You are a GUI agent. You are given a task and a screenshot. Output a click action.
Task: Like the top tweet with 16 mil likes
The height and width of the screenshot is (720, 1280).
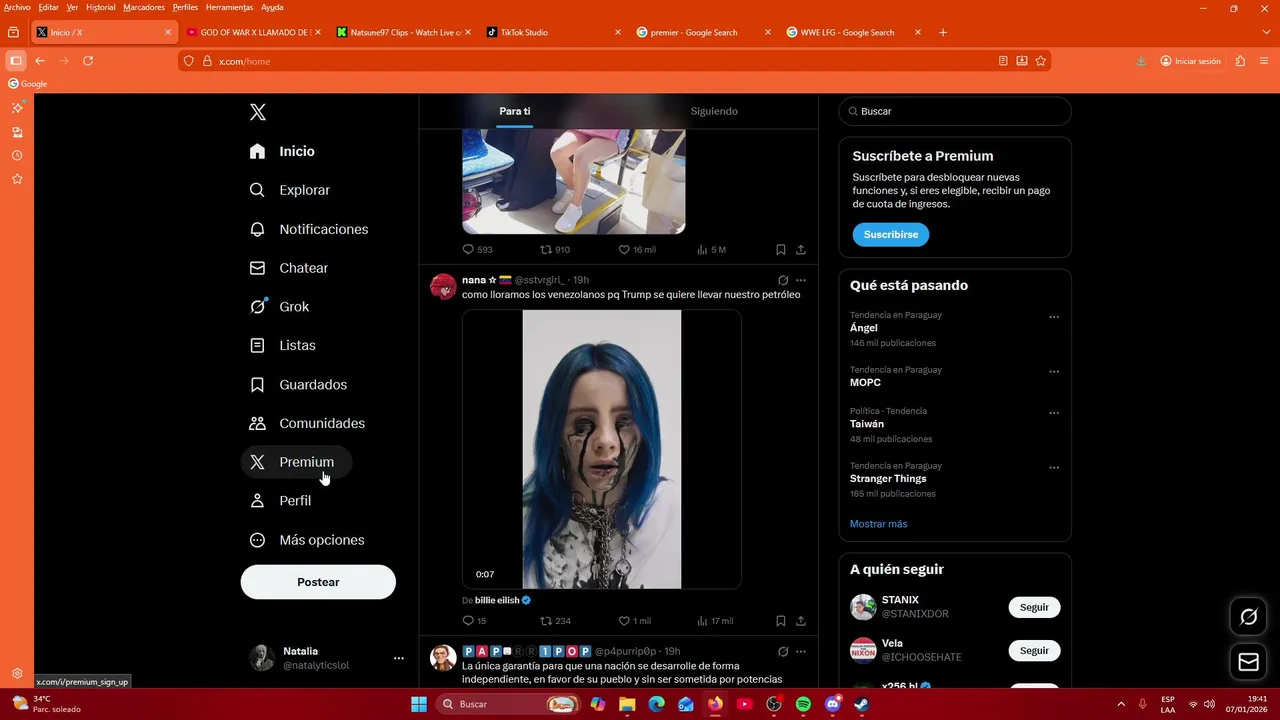637,250
